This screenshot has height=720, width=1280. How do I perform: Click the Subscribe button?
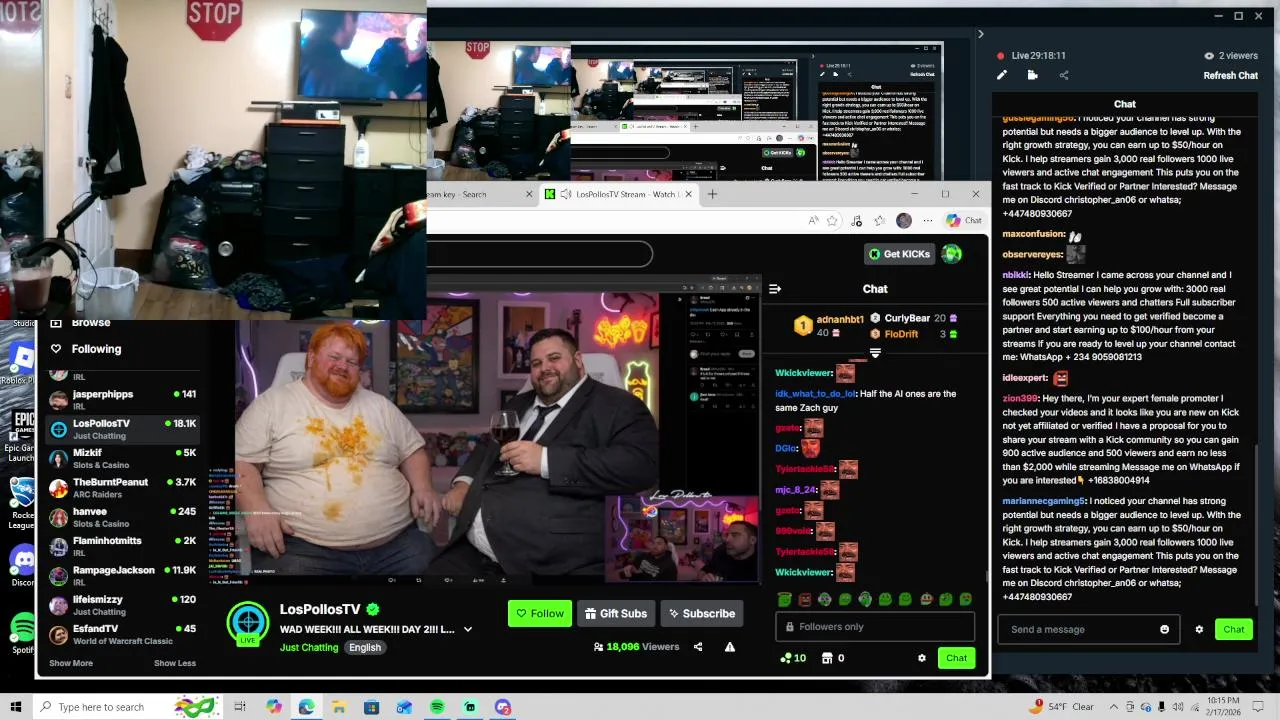tap(701, 613)
